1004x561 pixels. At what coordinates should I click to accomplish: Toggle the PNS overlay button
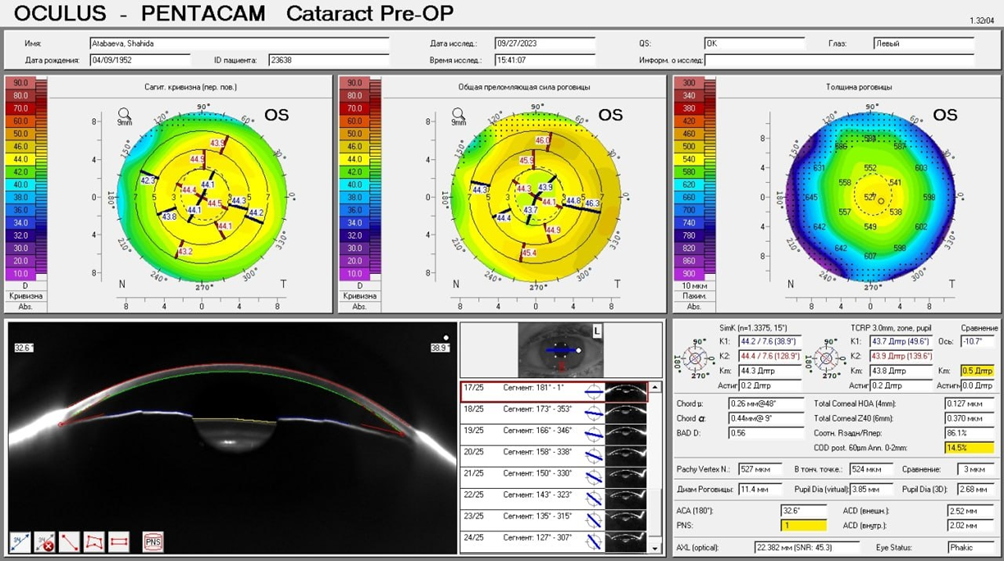[152, 541]
